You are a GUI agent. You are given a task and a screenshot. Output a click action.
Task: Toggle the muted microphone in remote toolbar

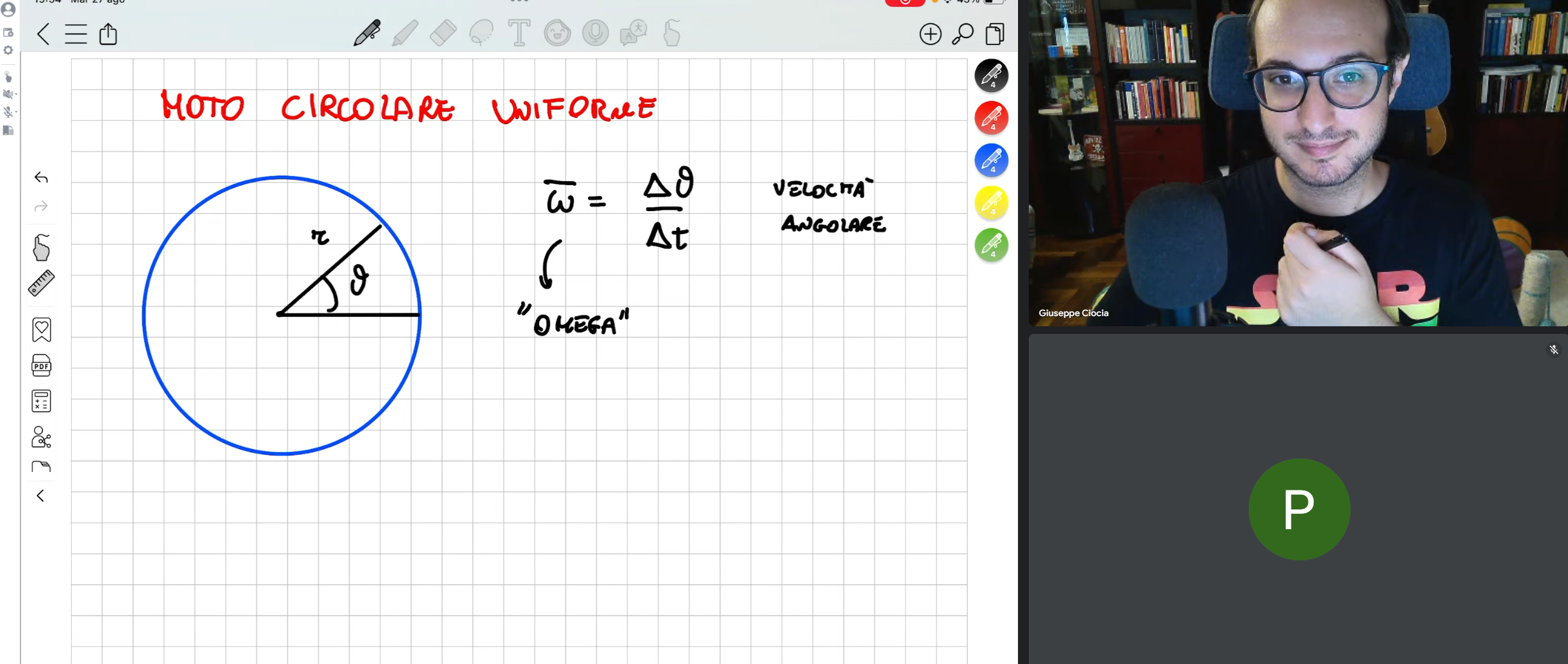coord(8,112)
